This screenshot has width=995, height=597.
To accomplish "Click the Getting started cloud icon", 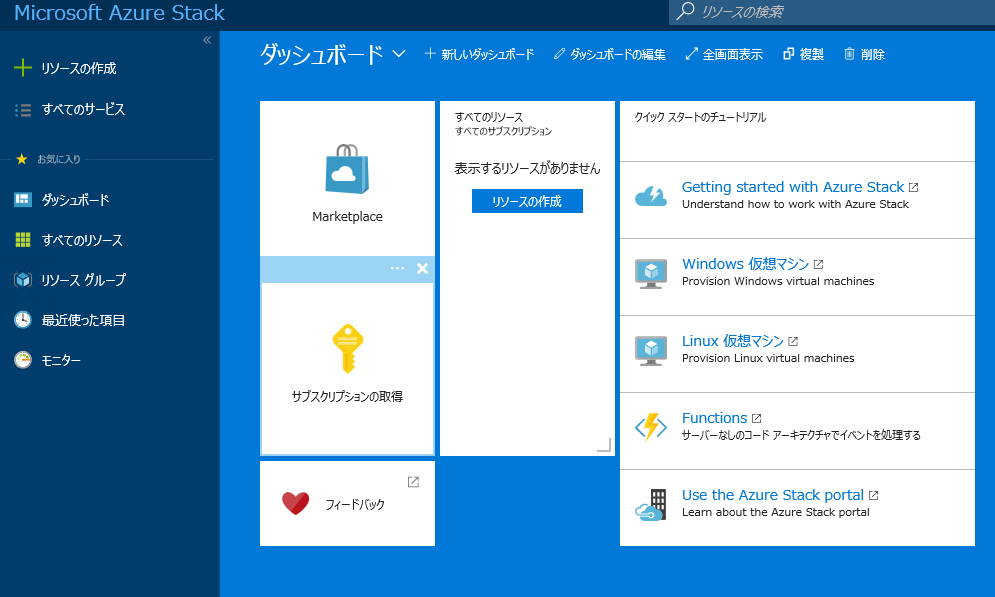I will (x=651, y=196).
